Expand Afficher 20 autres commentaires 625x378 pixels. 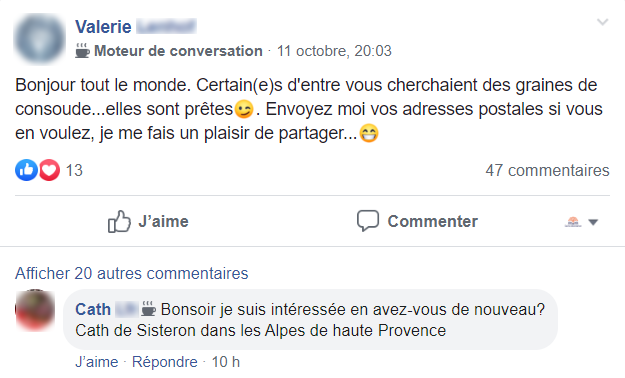[x=132, y=274]
